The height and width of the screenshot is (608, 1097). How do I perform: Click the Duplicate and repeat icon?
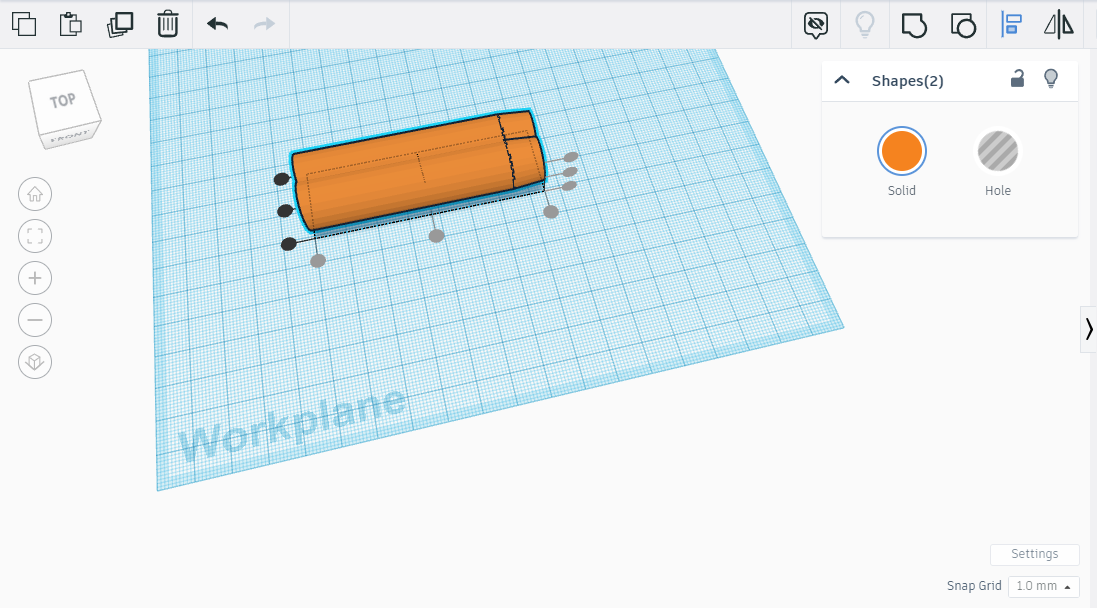[120, 24]
